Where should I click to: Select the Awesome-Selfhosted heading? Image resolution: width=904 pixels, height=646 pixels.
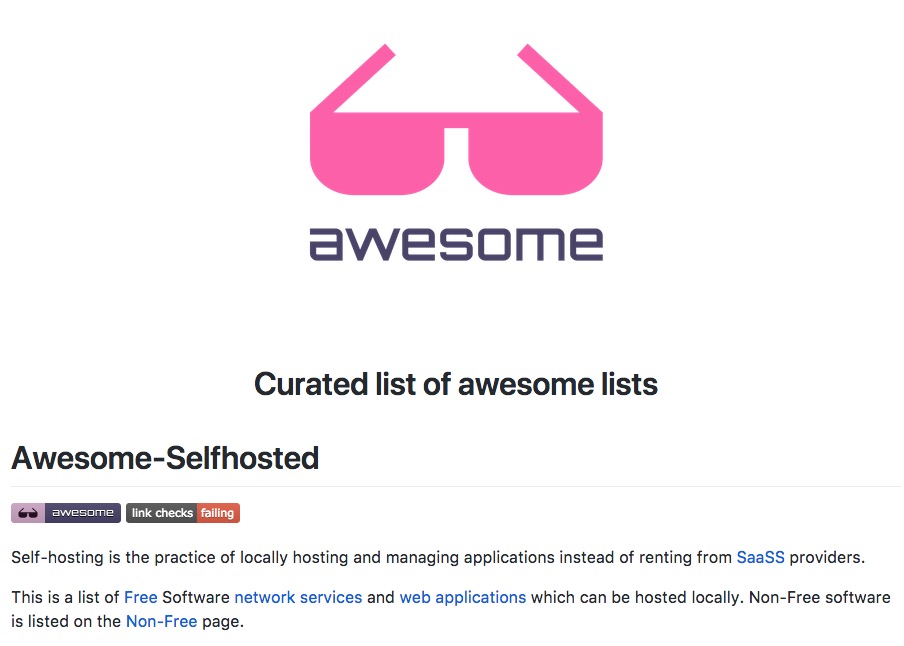coord(165,458)
